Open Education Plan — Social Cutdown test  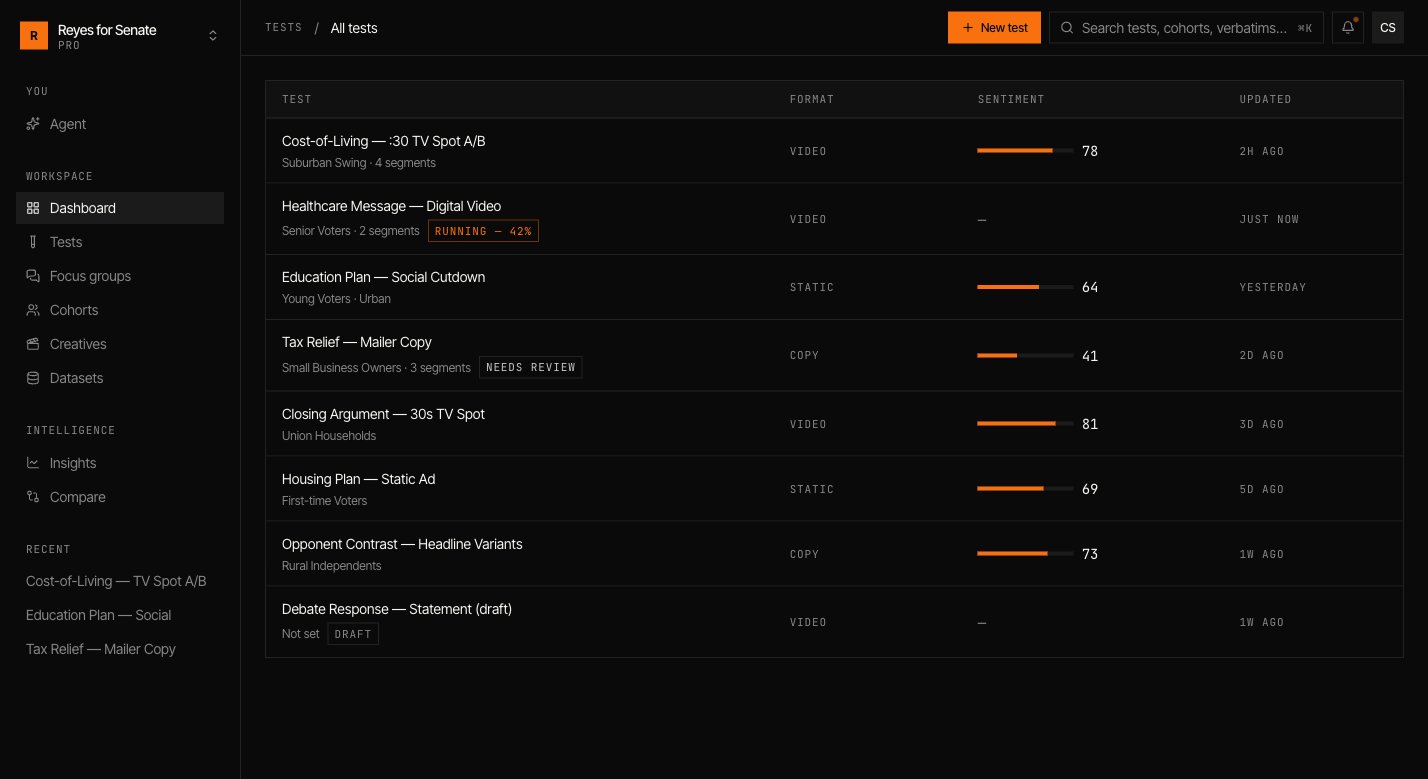point(383,277)
